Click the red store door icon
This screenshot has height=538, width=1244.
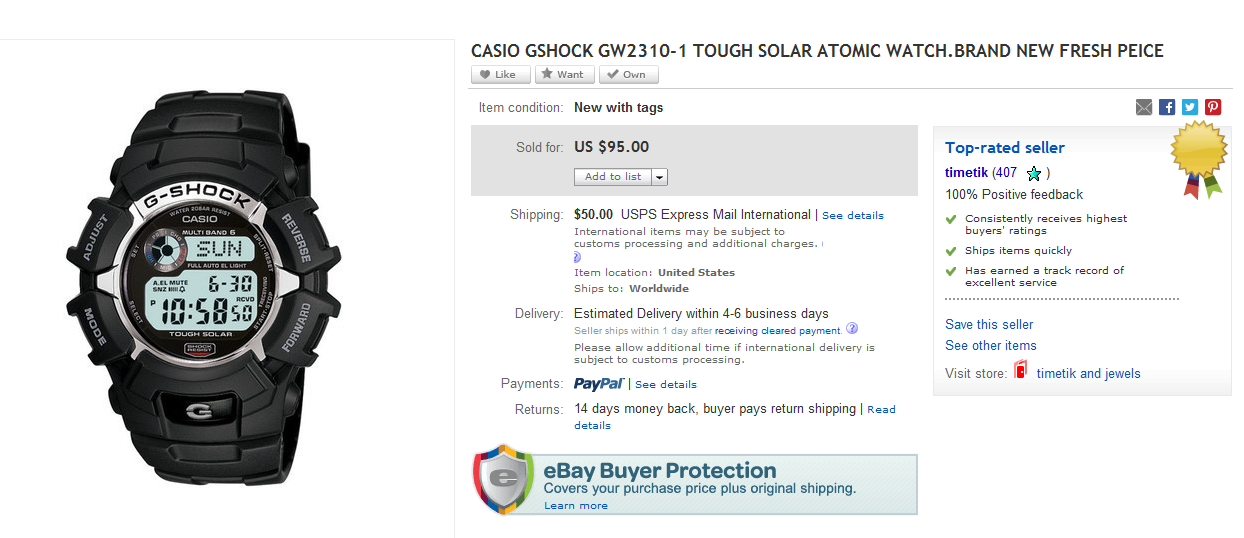pyautogui.click(x=1021, y=372)
